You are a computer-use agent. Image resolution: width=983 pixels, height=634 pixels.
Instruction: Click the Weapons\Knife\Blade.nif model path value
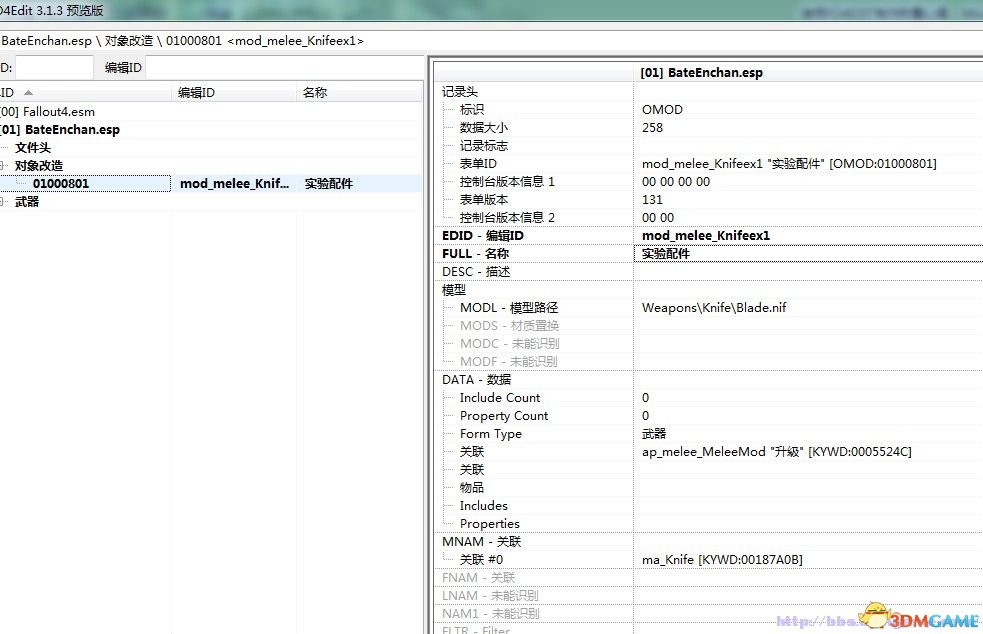click(714, 308)
